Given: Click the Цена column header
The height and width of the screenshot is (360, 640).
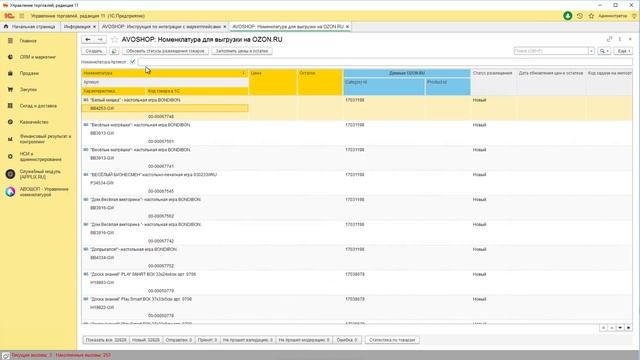Looking at the screenshot, I should point(273,82).
